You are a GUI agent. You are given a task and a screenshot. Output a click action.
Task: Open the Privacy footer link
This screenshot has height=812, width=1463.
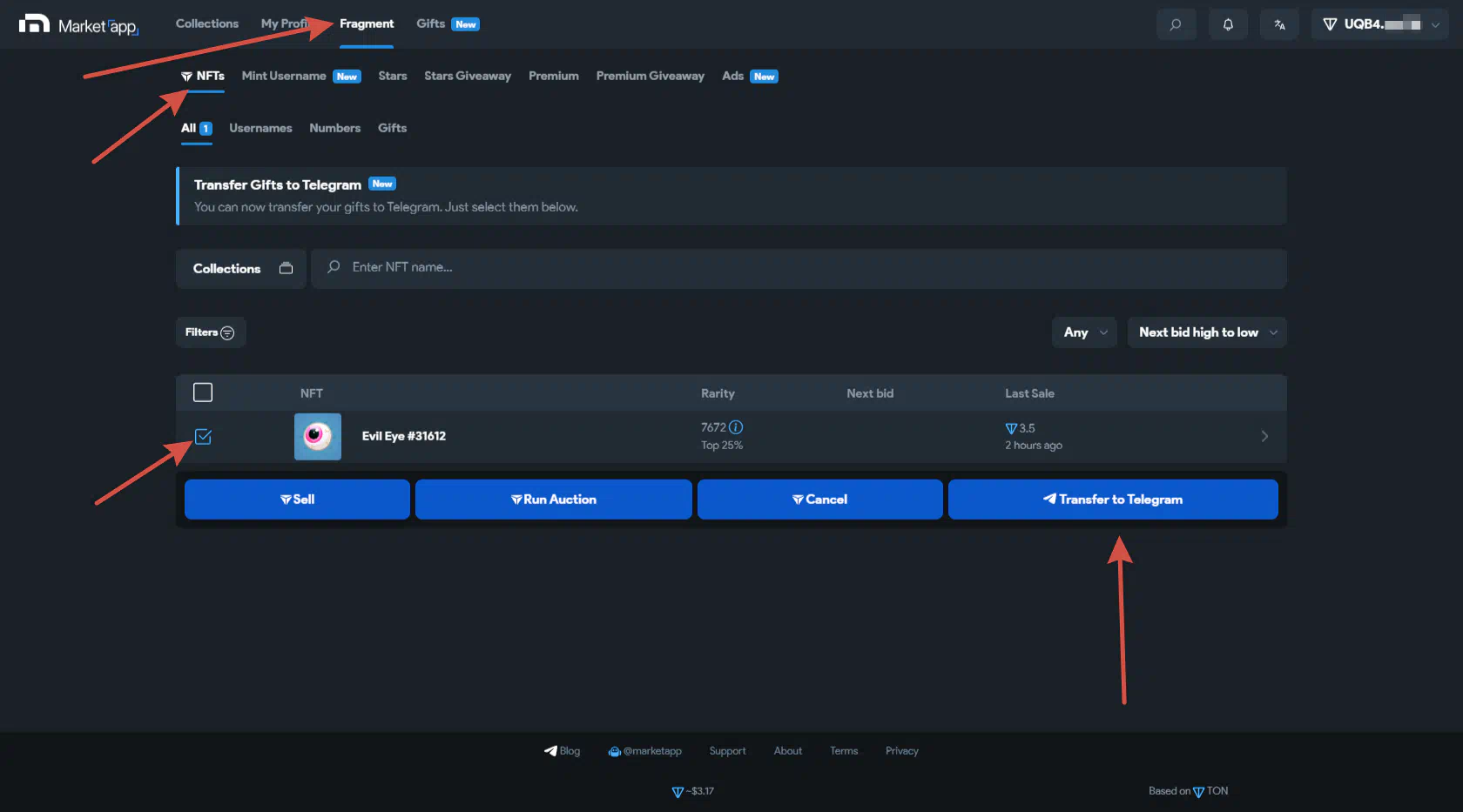click(x=902, y=751)
